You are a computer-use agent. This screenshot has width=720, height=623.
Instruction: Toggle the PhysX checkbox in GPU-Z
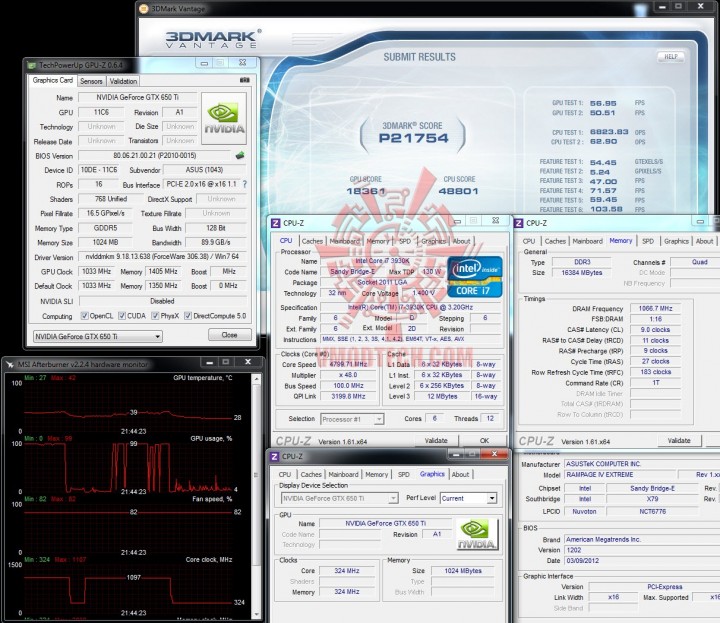click(155, 315)
